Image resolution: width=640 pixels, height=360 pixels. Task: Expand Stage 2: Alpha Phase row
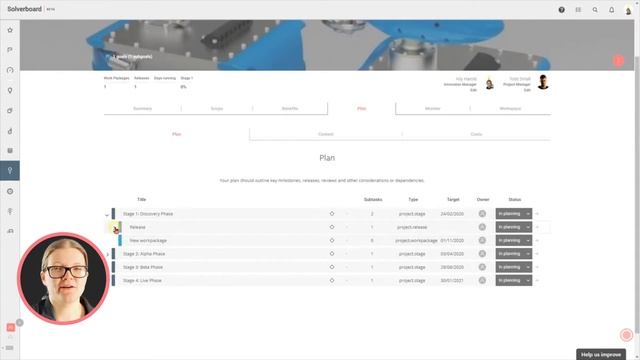coord(107,254)
